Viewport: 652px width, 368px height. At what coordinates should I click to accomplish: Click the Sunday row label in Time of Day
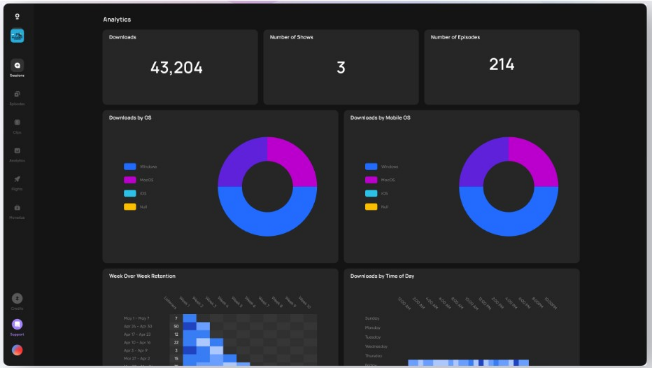tap(372, 318)
